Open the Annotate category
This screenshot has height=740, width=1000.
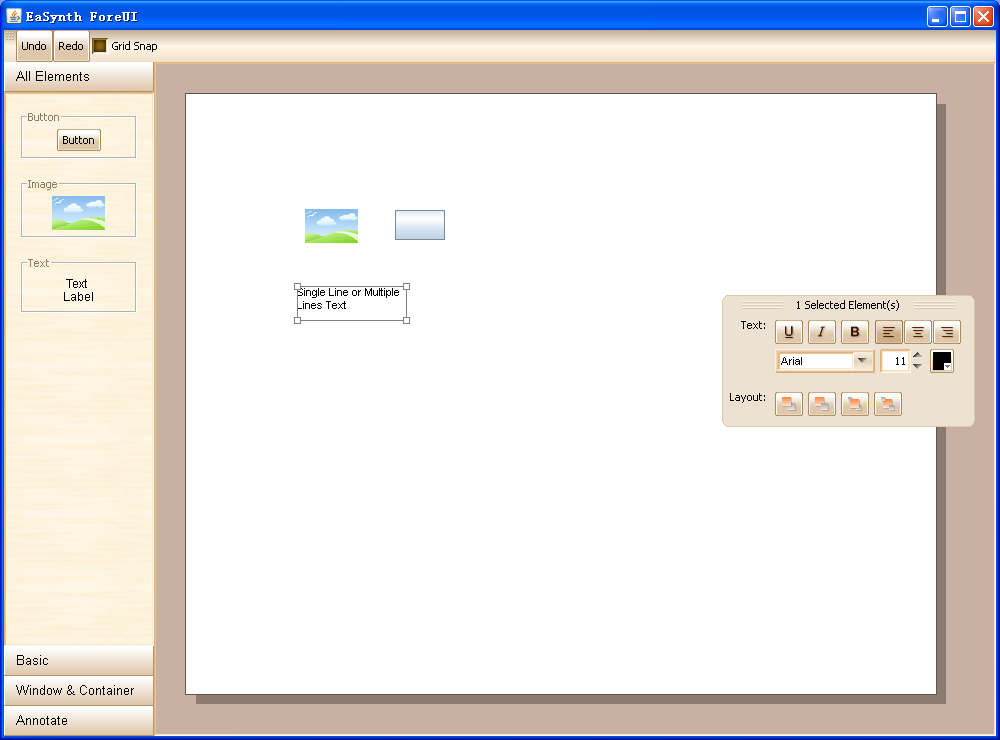click(79, 720)
